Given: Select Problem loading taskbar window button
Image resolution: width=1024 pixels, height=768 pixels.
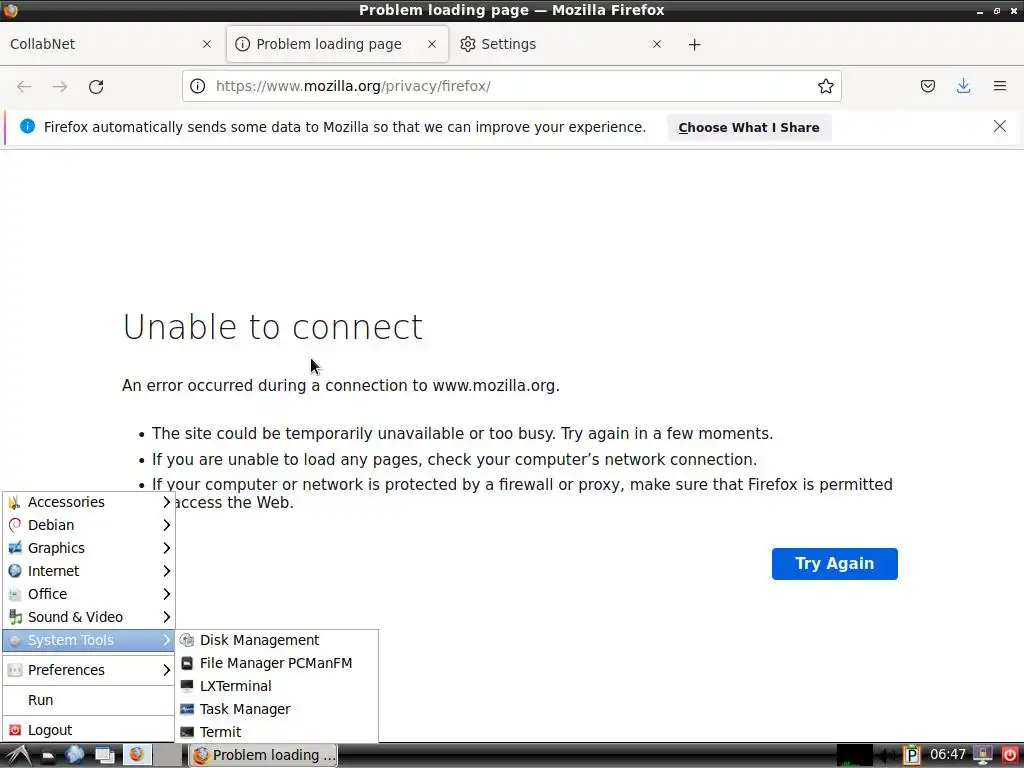Looking at the screenshot, I should pos(264,755).
